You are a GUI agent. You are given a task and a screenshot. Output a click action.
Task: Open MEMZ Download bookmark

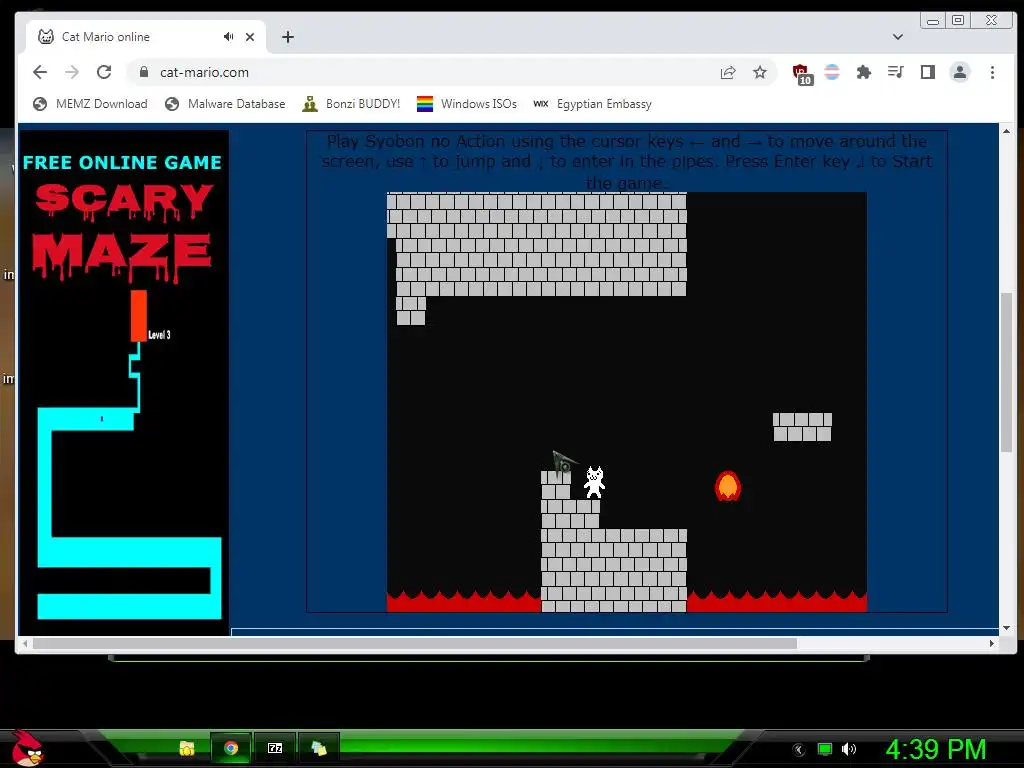click(x=91, y=104)
